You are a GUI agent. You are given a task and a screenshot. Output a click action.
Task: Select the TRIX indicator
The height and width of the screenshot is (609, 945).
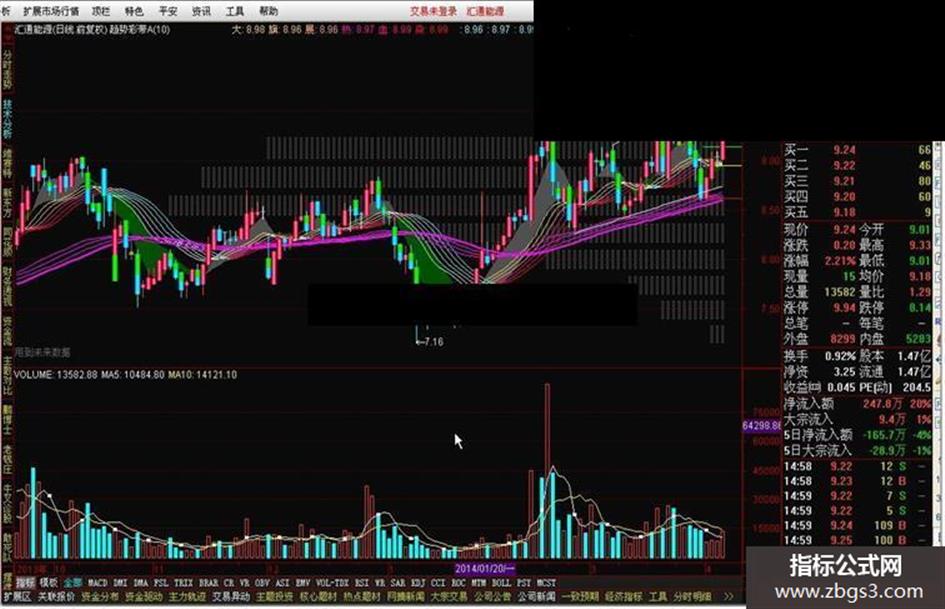[x=183, y=583]
